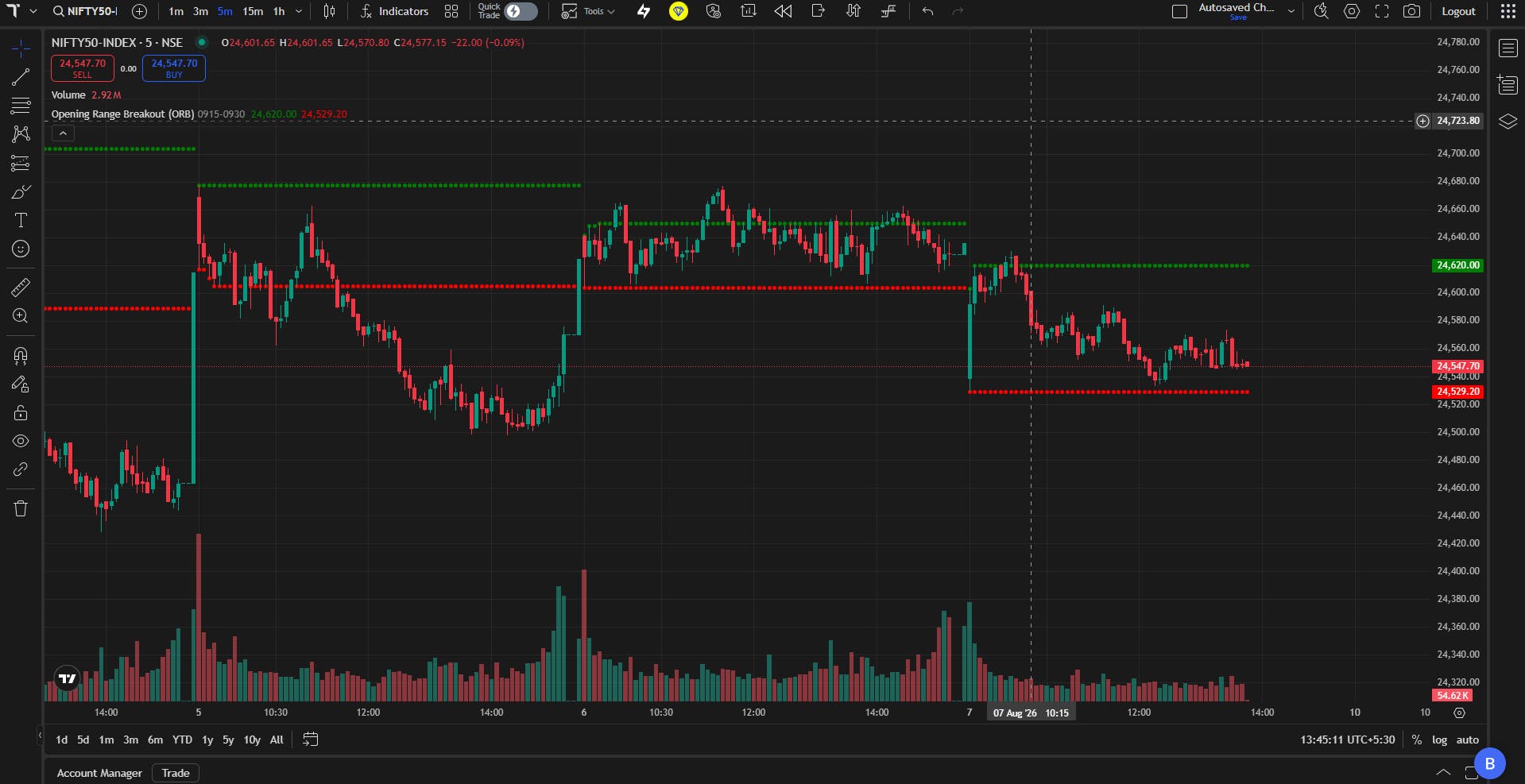Image resolution: width=1525 pixels, height=784 pixels.
Task: Open the chart layout selector square
Action: coord(1180,11)
